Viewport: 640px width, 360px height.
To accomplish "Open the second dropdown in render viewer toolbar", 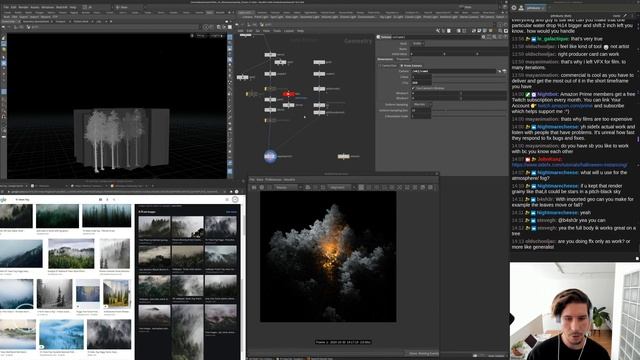I will click(342, 187).
